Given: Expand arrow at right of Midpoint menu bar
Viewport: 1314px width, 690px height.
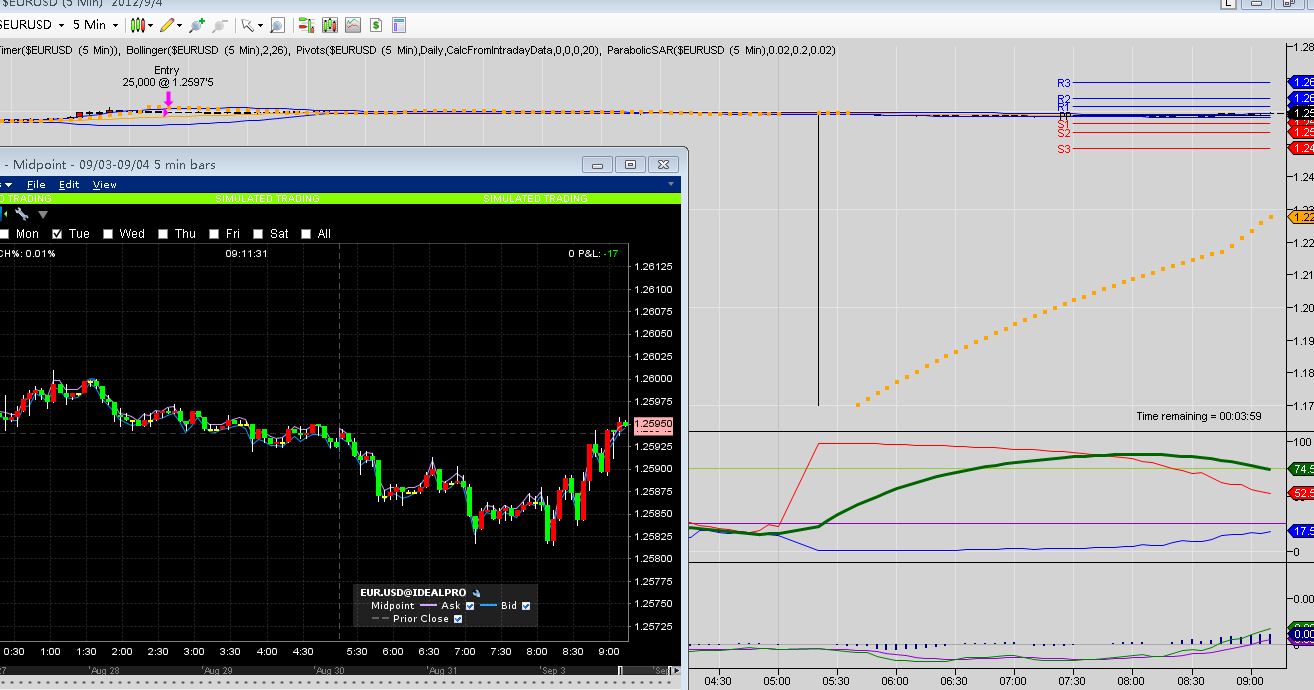Looking at the screenshot, I should pos(671,184).
